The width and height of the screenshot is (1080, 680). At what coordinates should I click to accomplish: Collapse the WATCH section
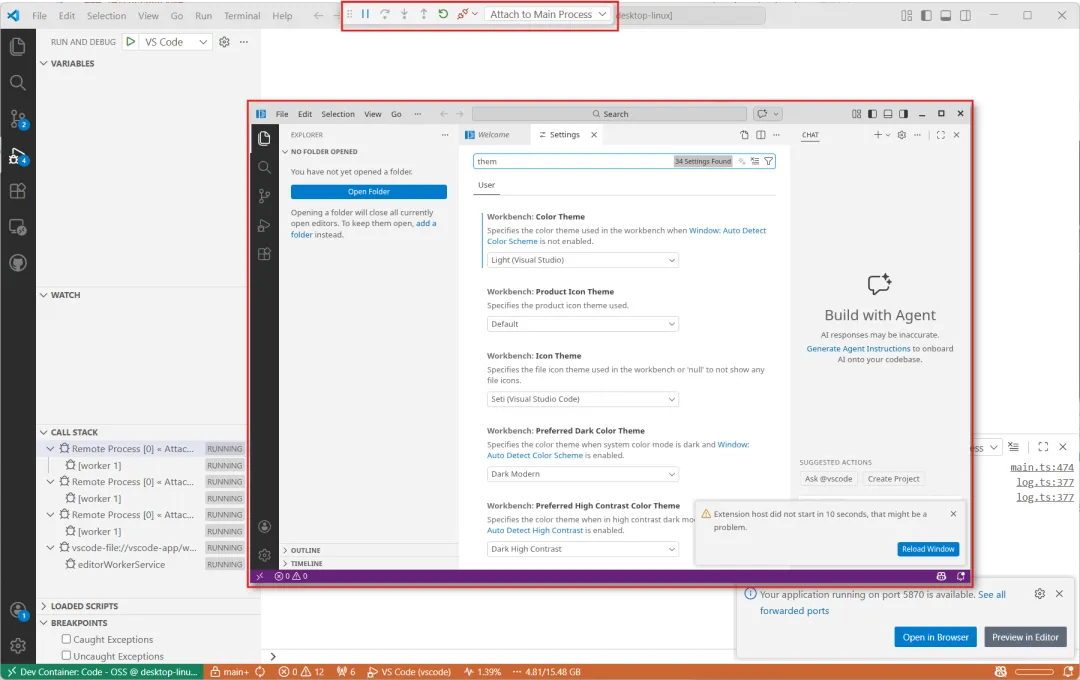(65, 295)
